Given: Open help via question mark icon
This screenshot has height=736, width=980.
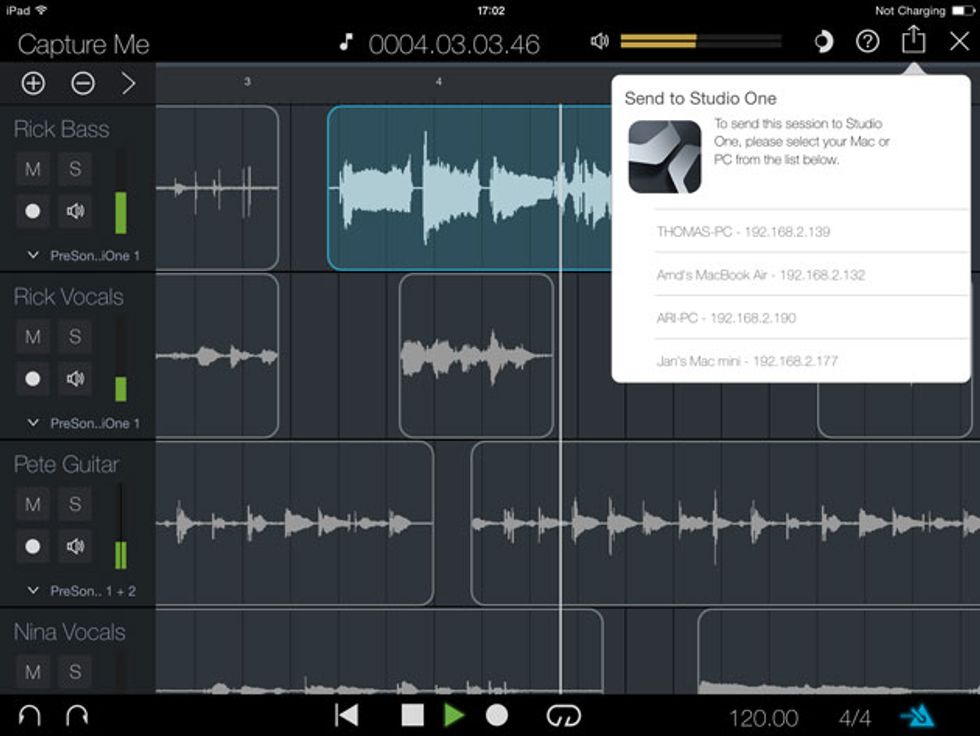Looking at the screenshot, I should [x=867, y=42].
